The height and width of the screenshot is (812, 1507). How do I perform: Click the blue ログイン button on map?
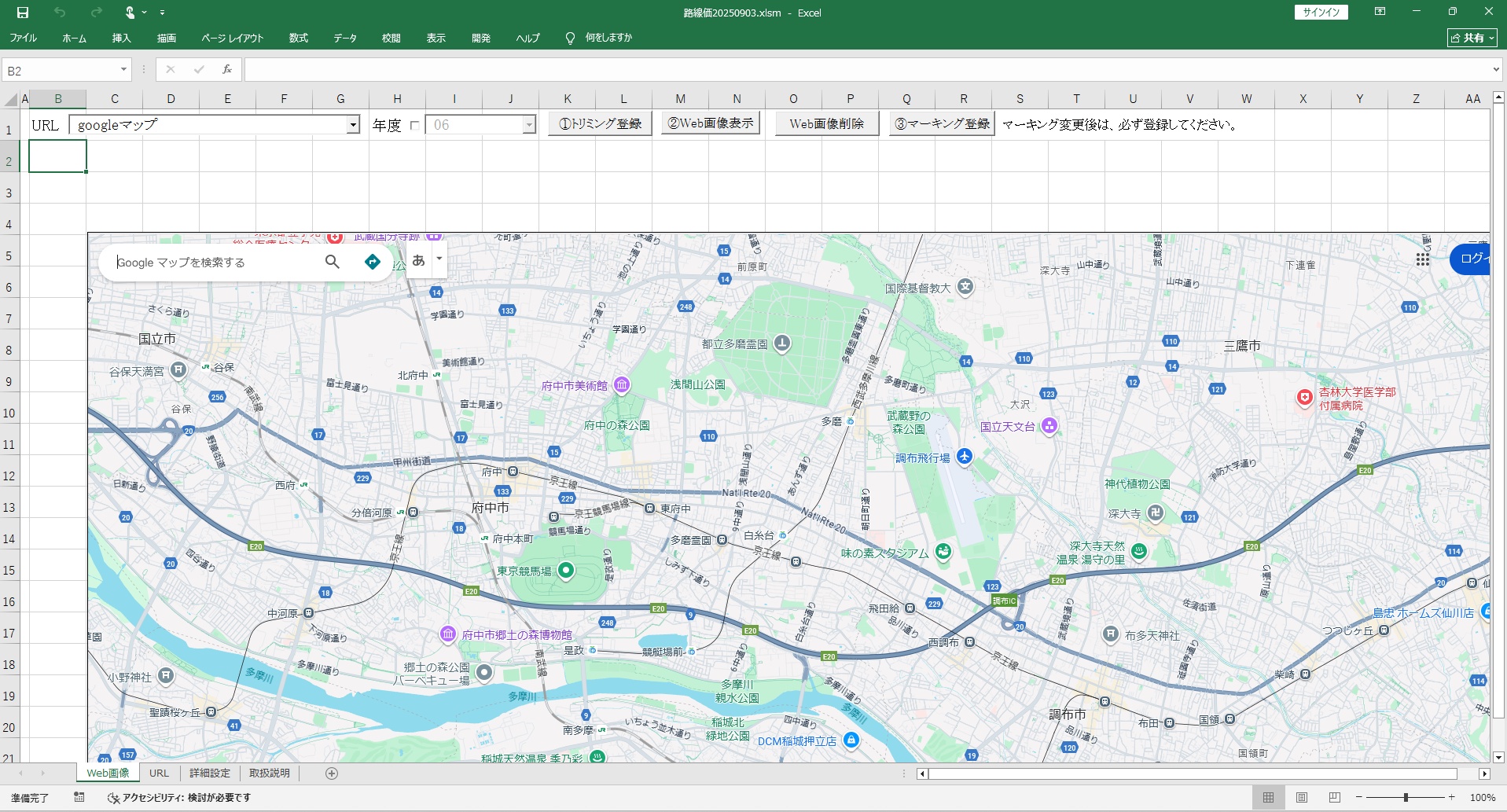(x=1470, y=259)
